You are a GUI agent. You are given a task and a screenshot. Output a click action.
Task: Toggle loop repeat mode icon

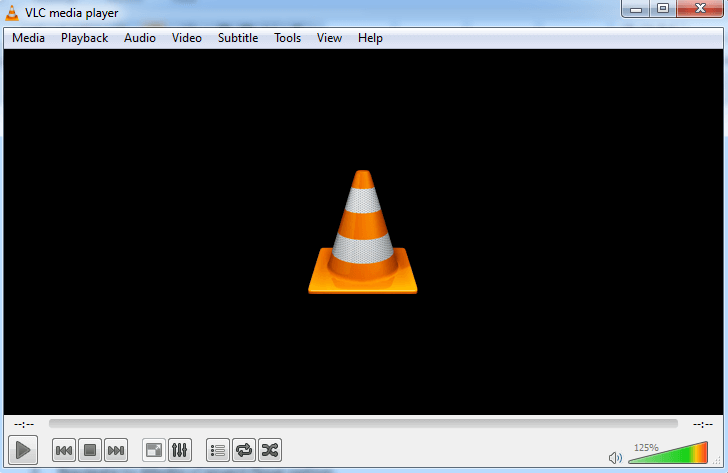tap(244, 450)
